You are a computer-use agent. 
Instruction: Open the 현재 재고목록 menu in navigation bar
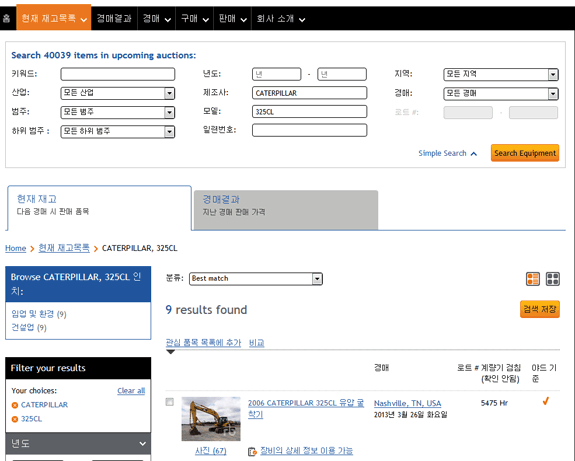[x=54, y=18]
